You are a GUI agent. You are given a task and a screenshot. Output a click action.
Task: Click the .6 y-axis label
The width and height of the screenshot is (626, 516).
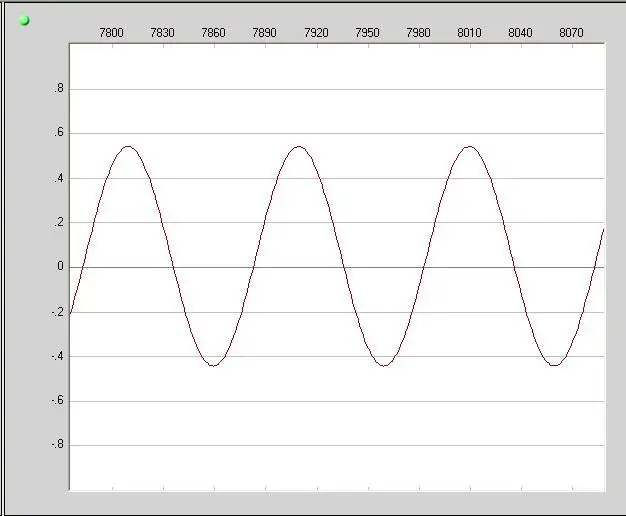(x=59, y=133)
